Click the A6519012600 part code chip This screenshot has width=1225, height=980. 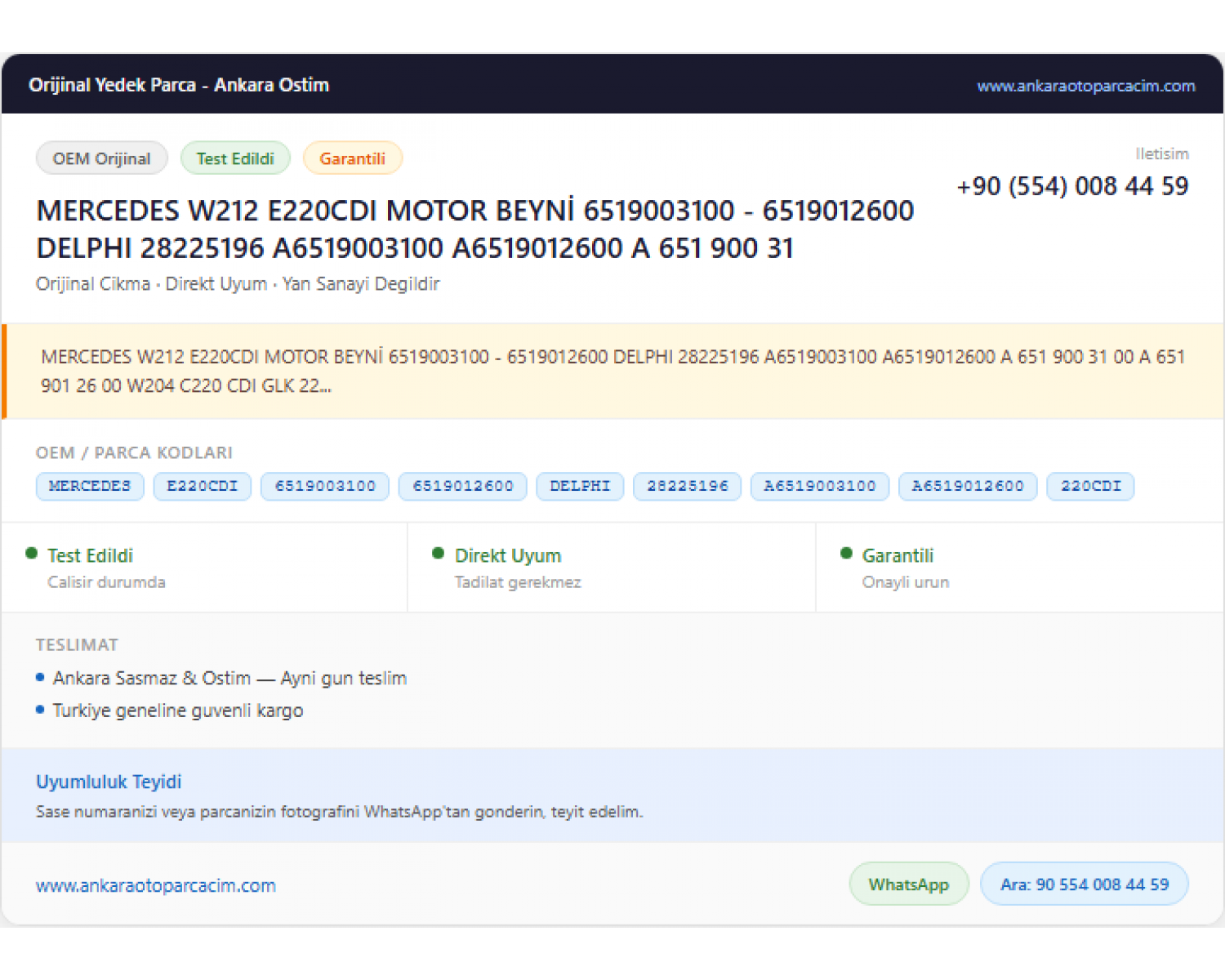click(x=968, y=486)
